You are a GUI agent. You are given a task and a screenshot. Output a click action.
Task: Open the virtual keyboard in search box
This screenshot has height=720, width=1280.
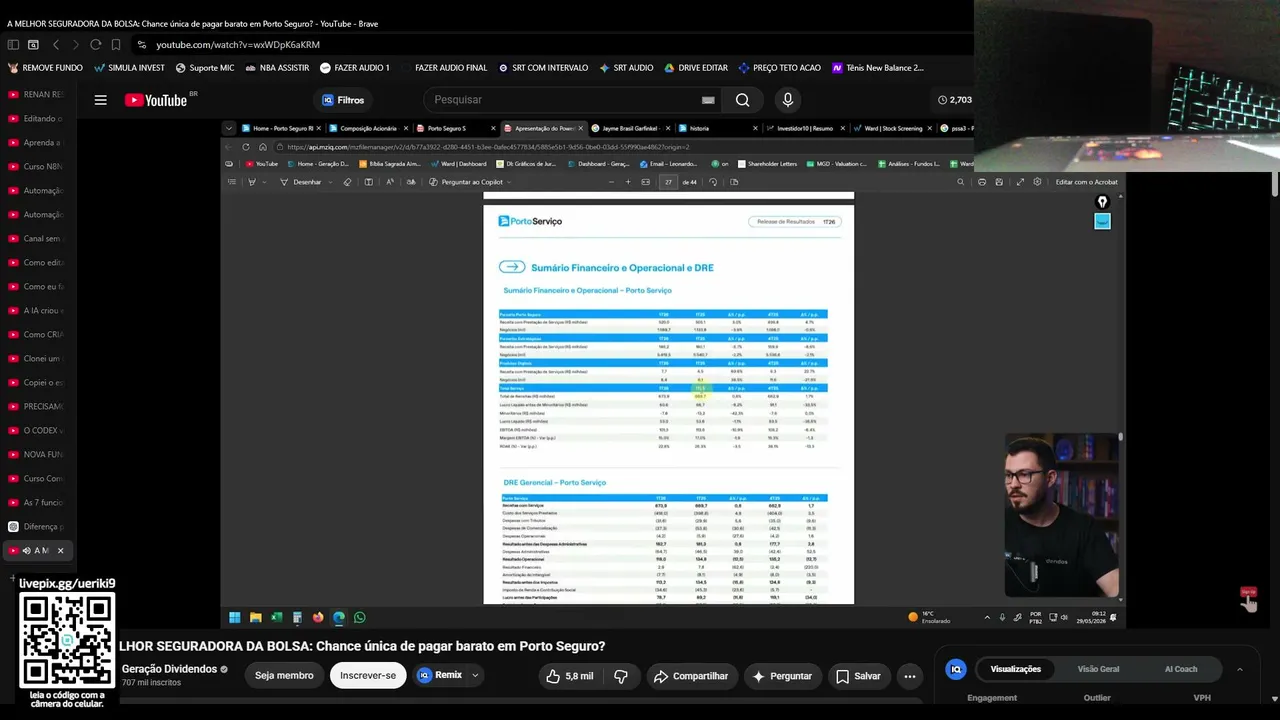coord(708,100)
